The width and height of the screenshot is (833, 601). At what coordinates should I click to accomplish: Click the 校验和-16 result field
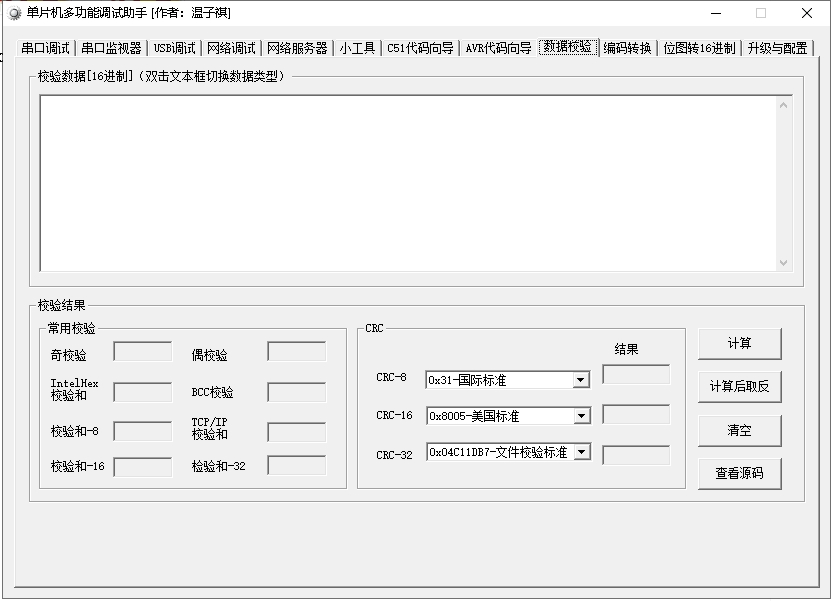143,467
